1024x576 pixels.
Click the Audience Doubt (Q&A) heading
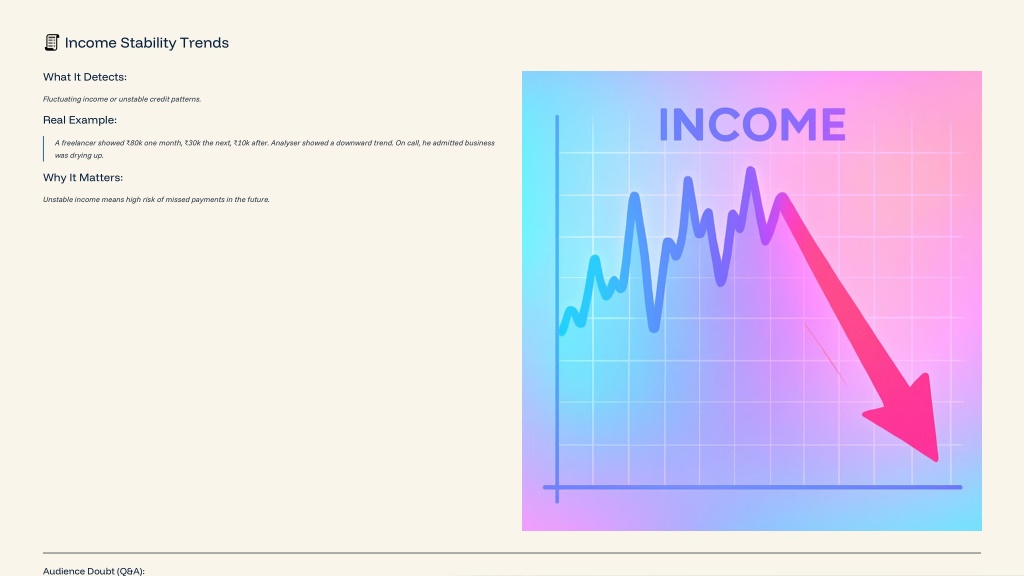(x=94, y=571)
